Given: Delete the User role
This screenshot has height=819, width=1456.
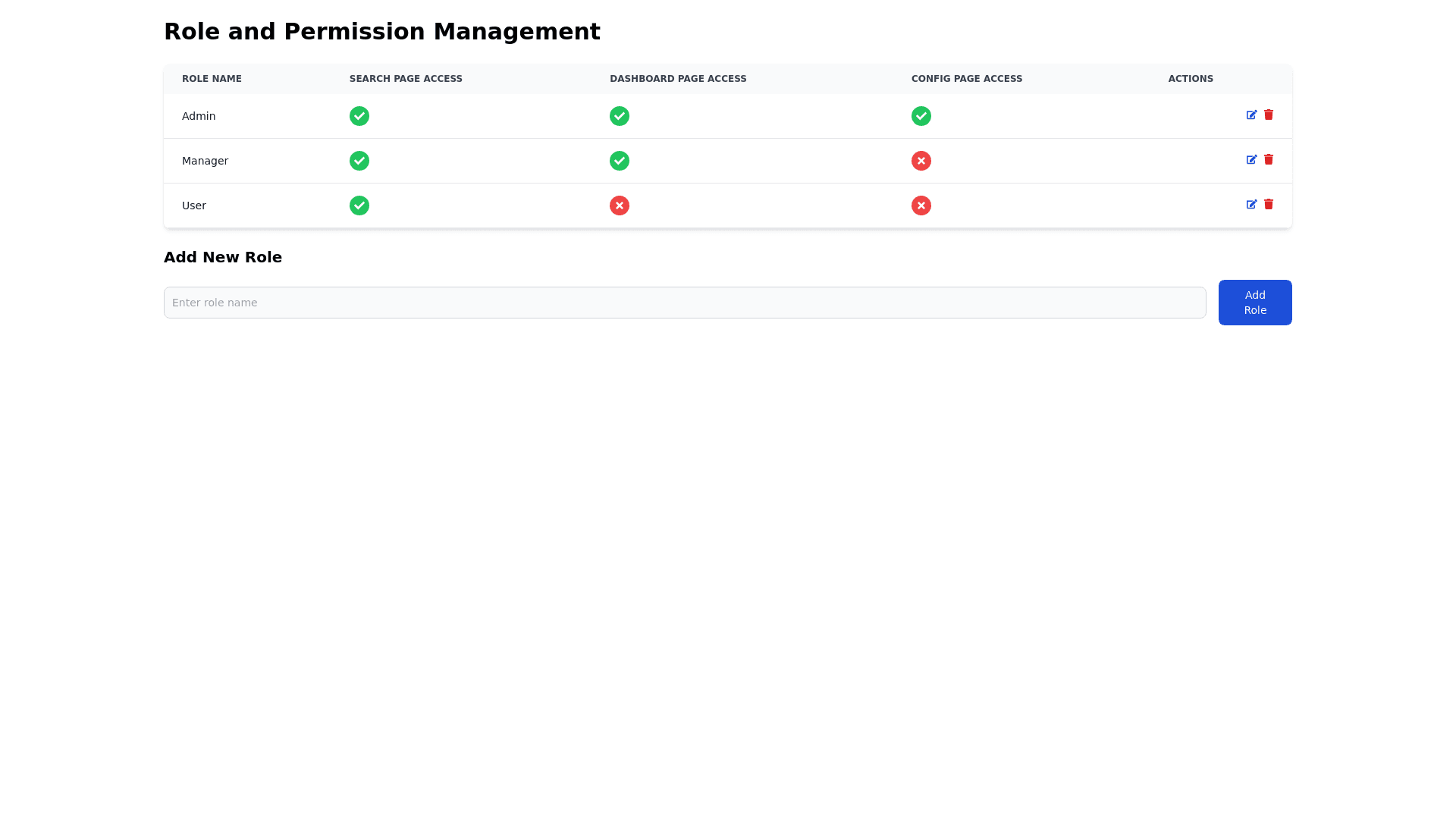Looking at the screenshot, I should click(1269, 204).
